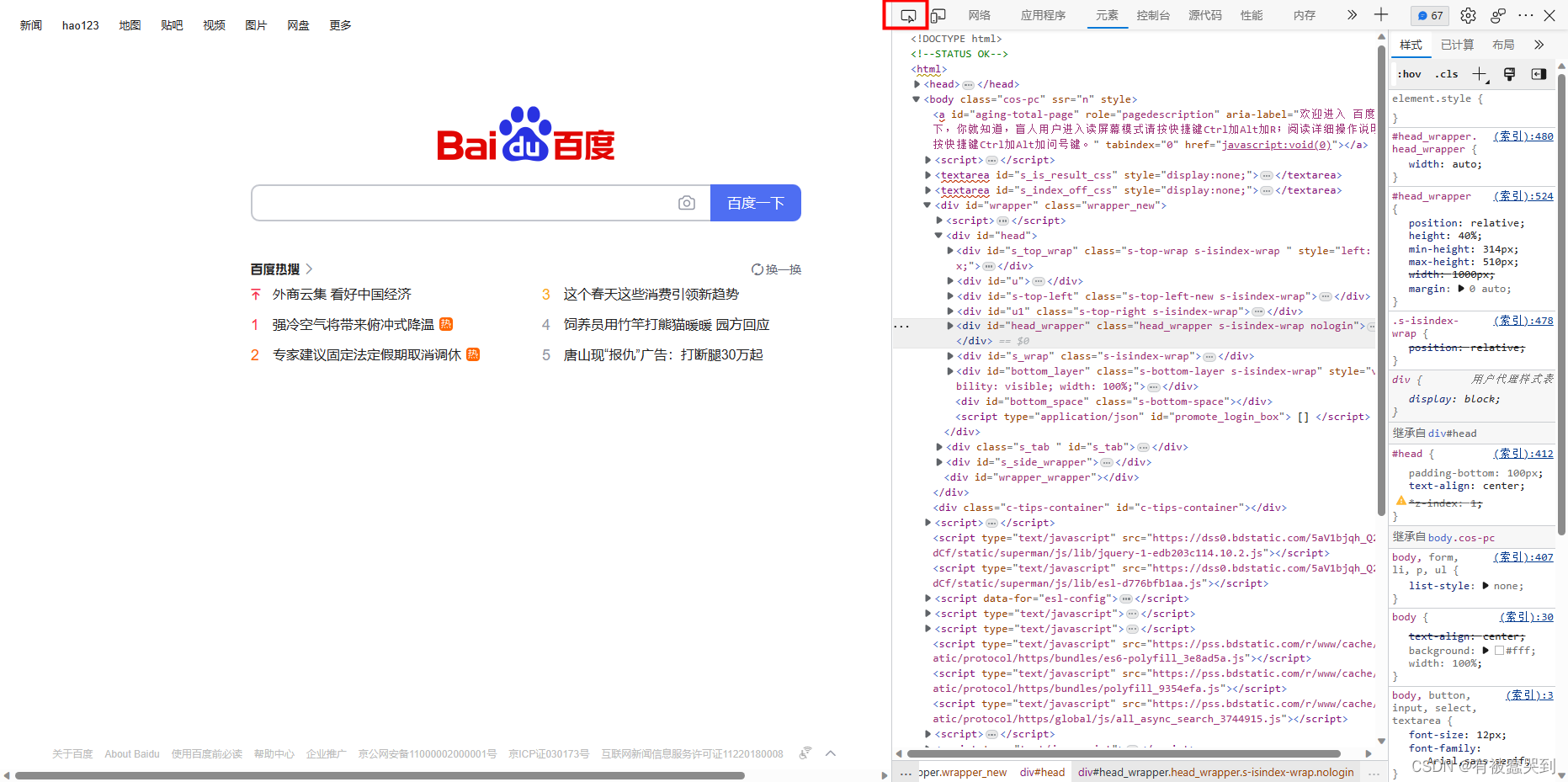The height and width of the screenshot is (782, 1568).
Task: Open DevTools feedback icon
Action: pyautogui.click(x=1498, y=15)
